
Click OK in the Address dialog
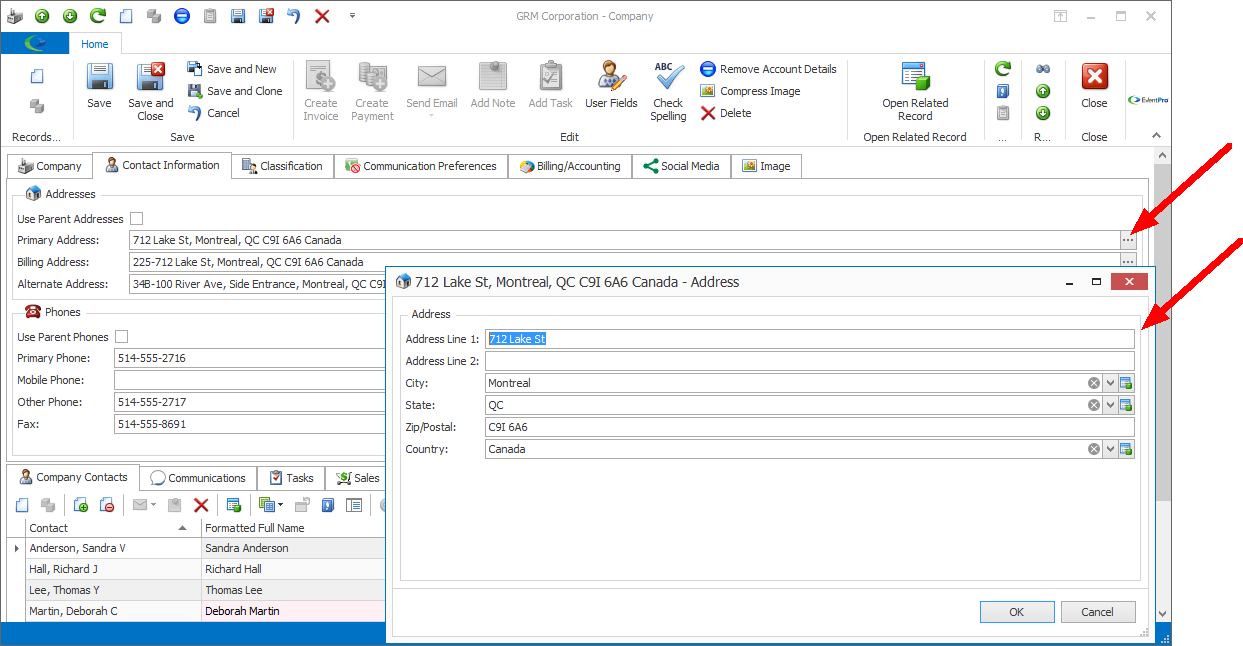pyautogui.click(x=1017, y=612)
